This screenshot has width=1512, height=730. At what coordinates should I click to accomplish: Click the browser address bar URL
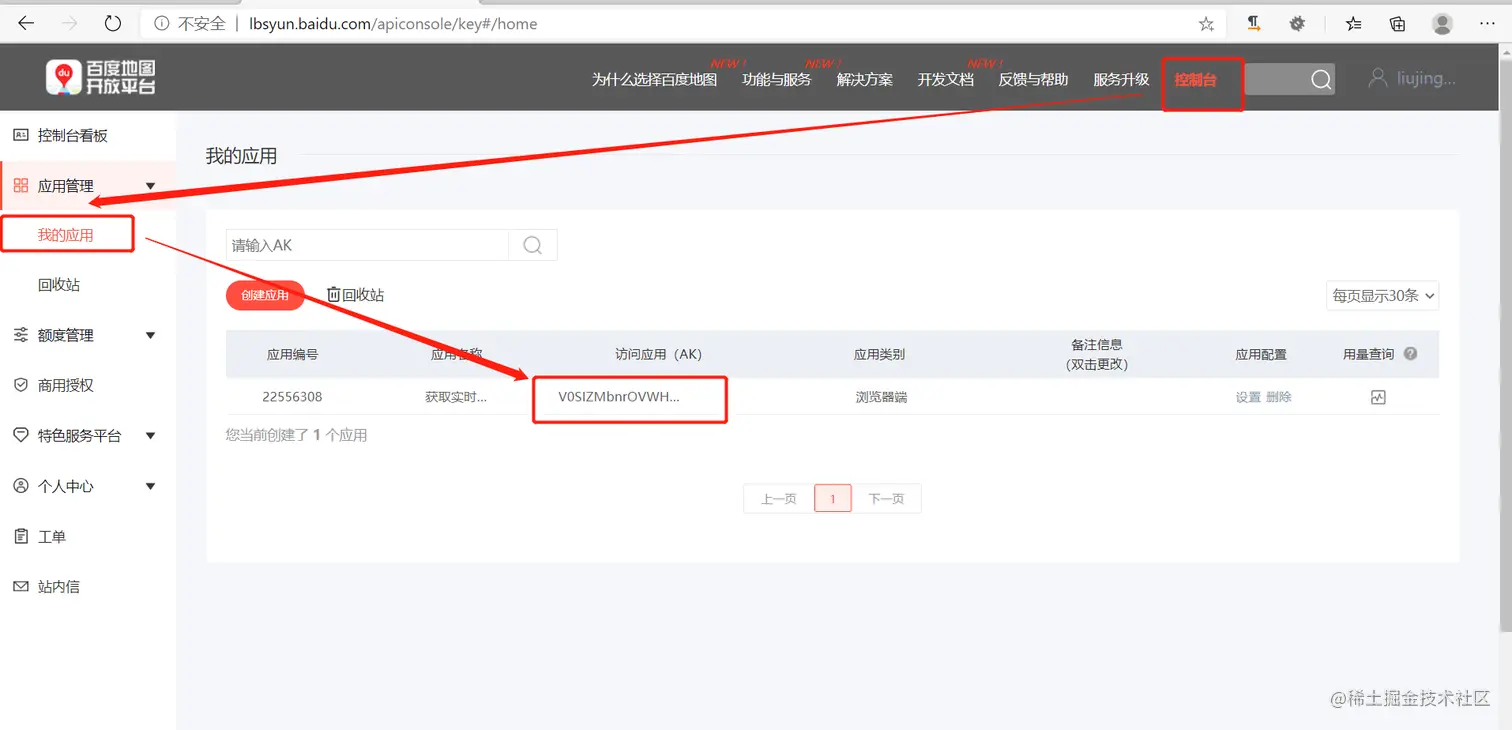point(393,23)
